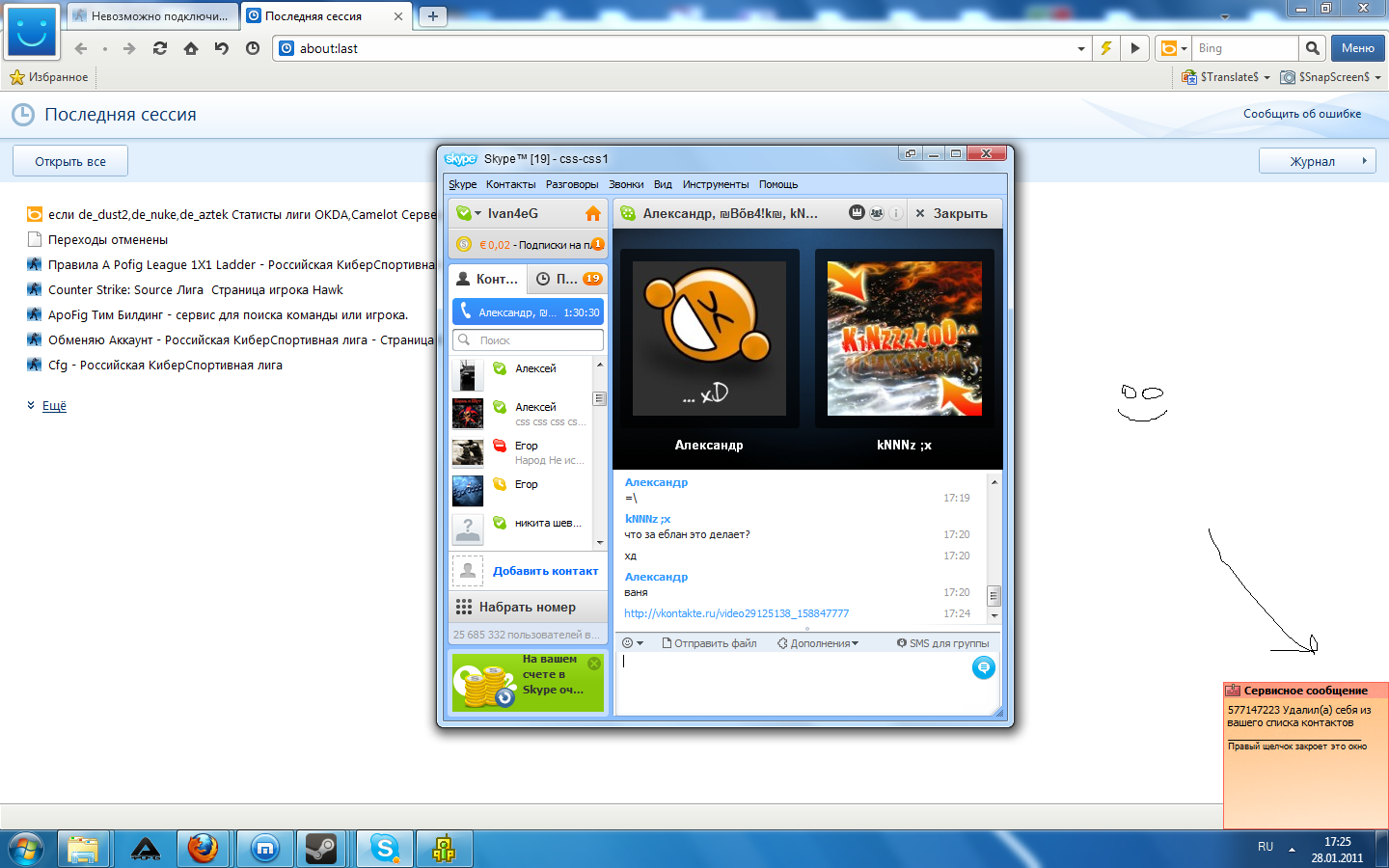Screen dimensions: 1389x868
Task: Open new tab with plus button
Action: tap(433, 15)
